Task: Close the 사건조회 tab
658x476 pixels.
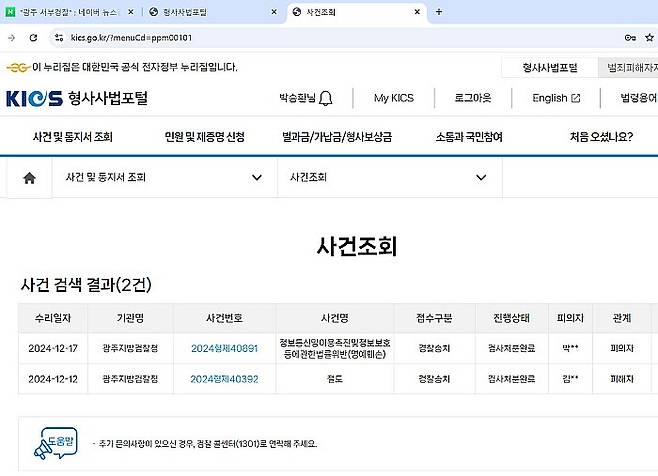Action: [x=417, y=12]
